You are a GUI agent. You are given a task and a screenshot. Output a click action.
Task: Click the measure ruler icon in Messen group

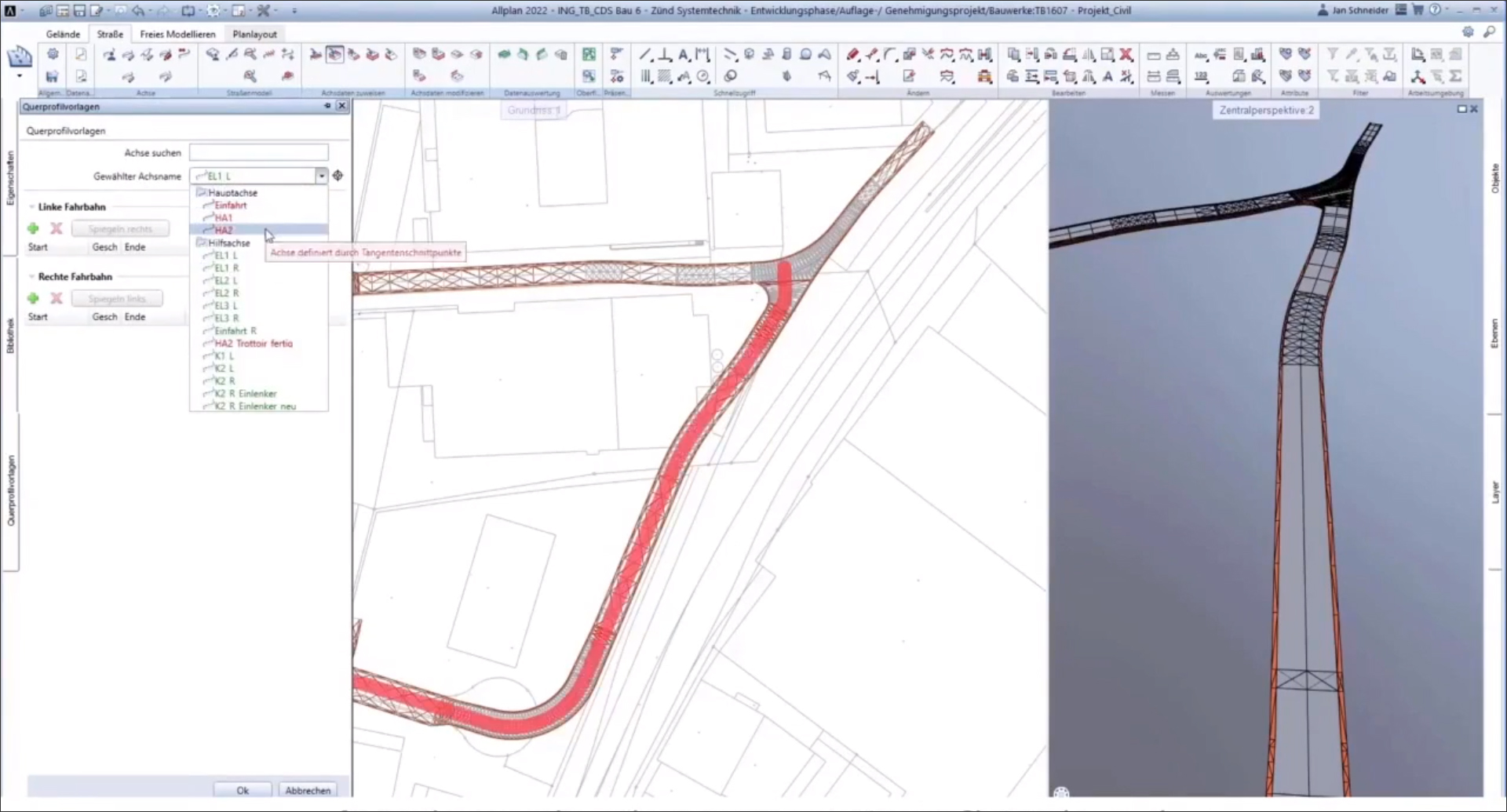(x=1154, y=54)
